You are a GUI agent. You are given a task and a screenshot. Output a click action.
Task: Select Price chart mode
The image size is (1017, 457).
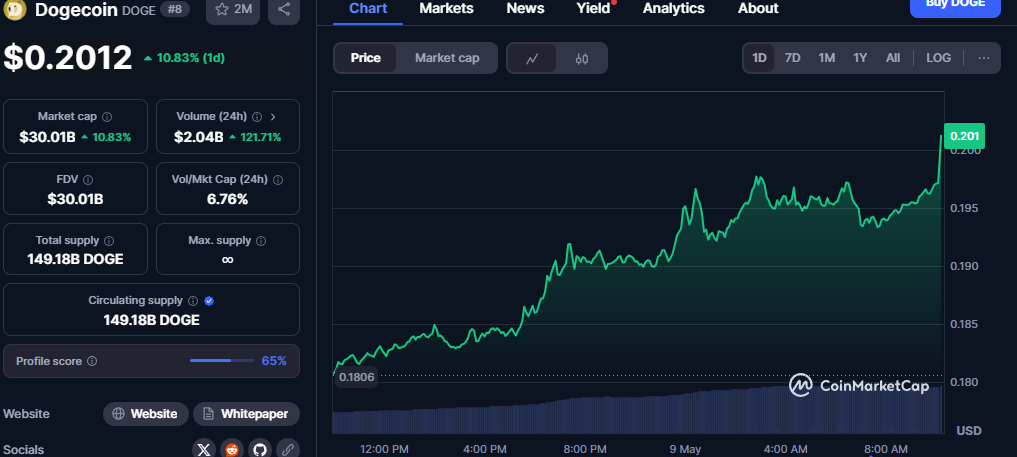[x=366, y=58]
